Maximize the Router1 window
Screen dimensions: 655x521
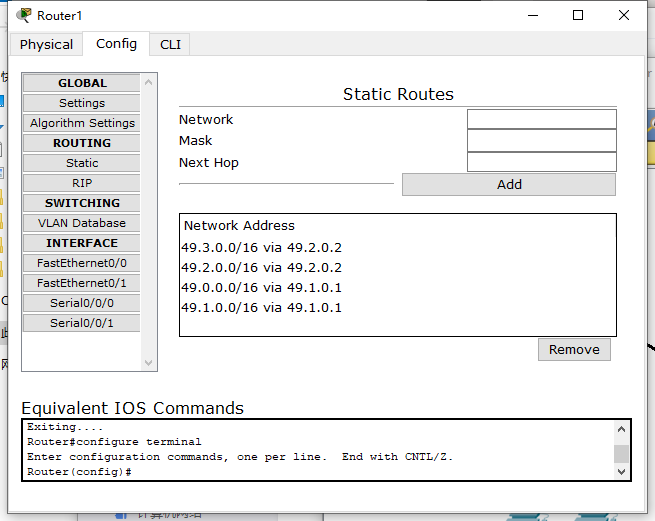coord(578,15)
